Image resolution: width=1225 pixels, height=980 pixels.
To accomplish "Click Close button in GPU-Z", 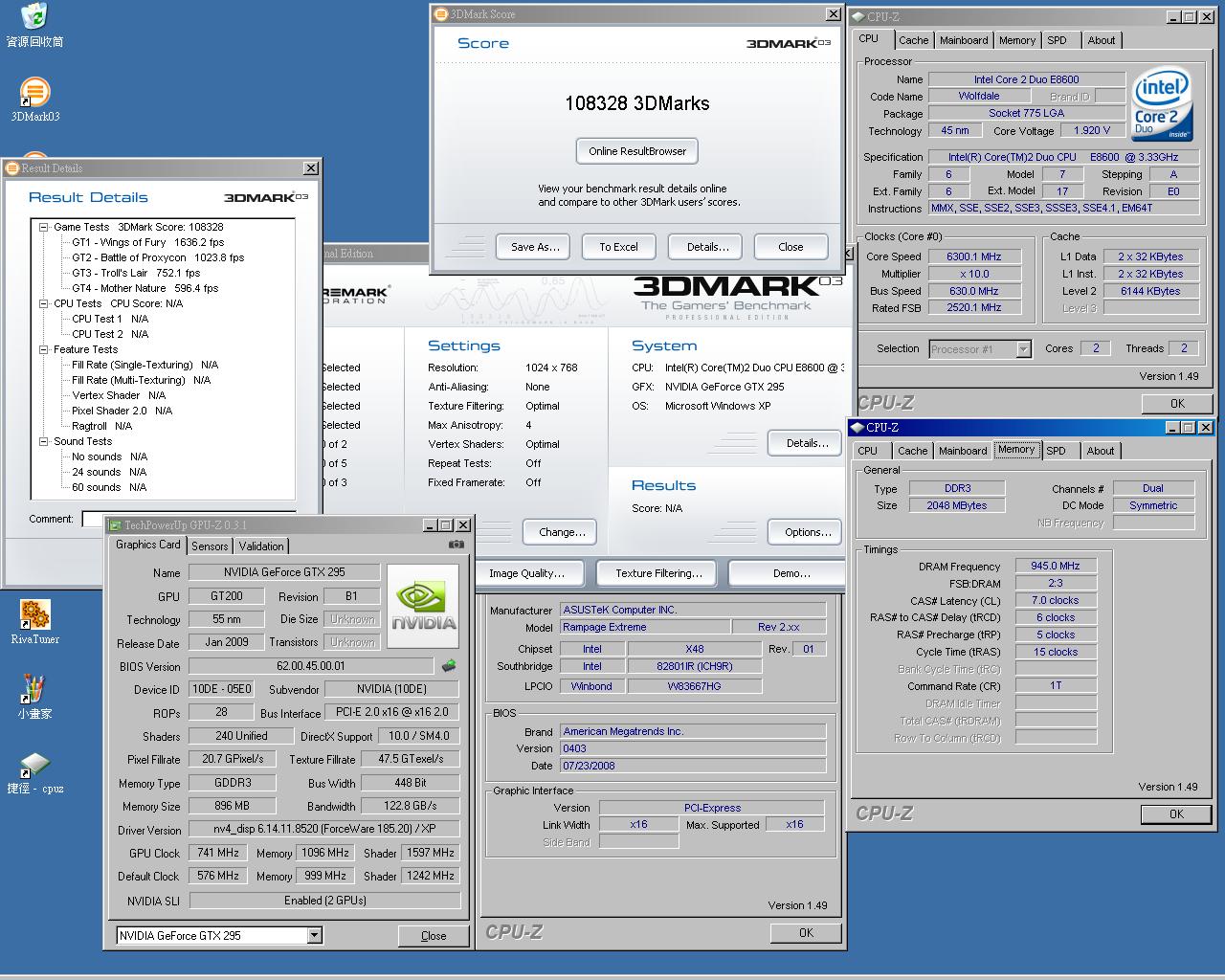I will pyautogui.click(x=434, y=936).
